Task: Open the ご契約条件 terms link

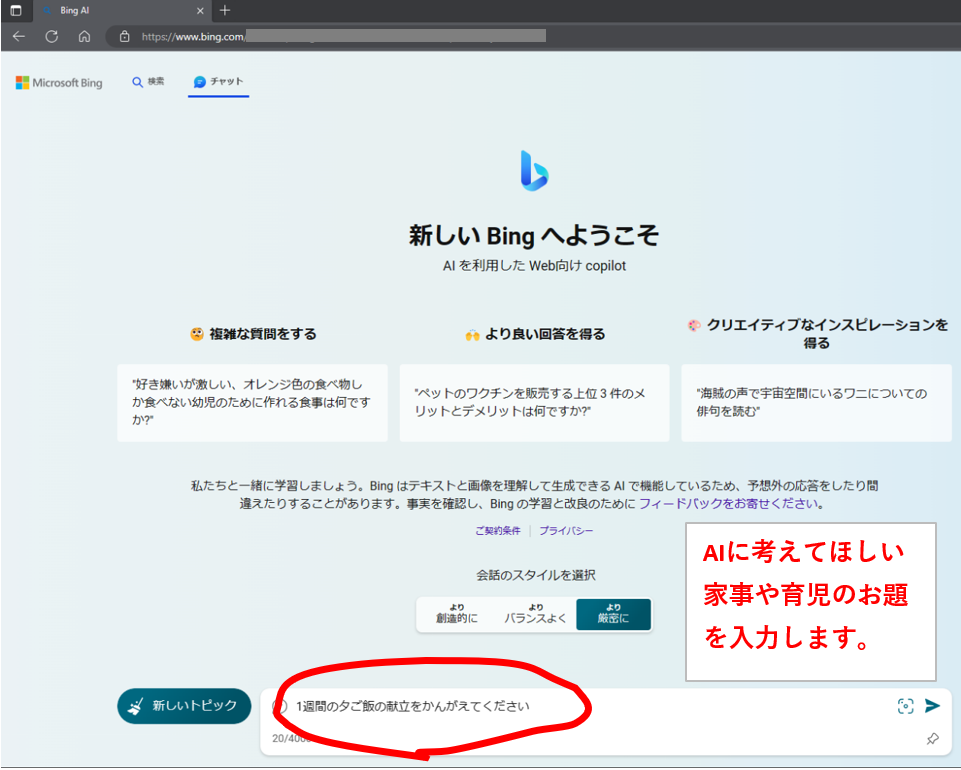Action: (498, 531)
